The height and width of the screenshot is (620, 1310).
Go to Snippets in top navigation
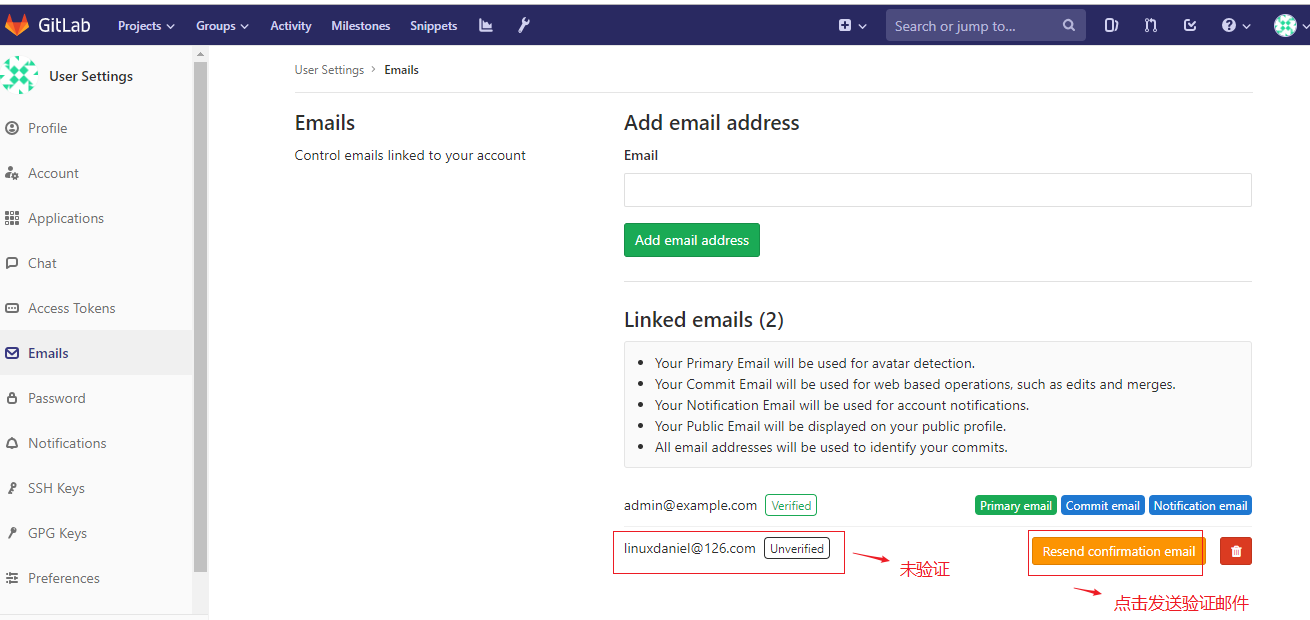point(434,26)
